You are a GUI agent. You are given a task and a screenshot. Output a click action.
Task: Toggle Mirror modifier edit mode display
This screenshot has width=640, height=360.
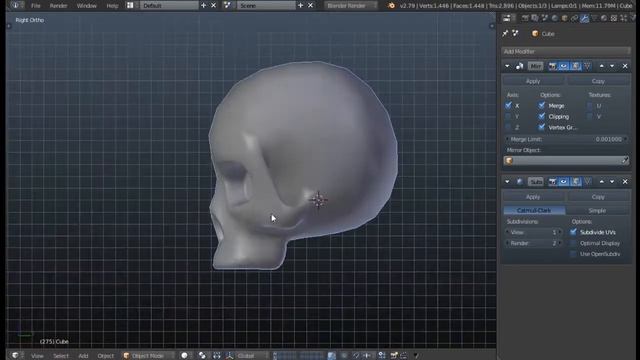click(575, 66)
